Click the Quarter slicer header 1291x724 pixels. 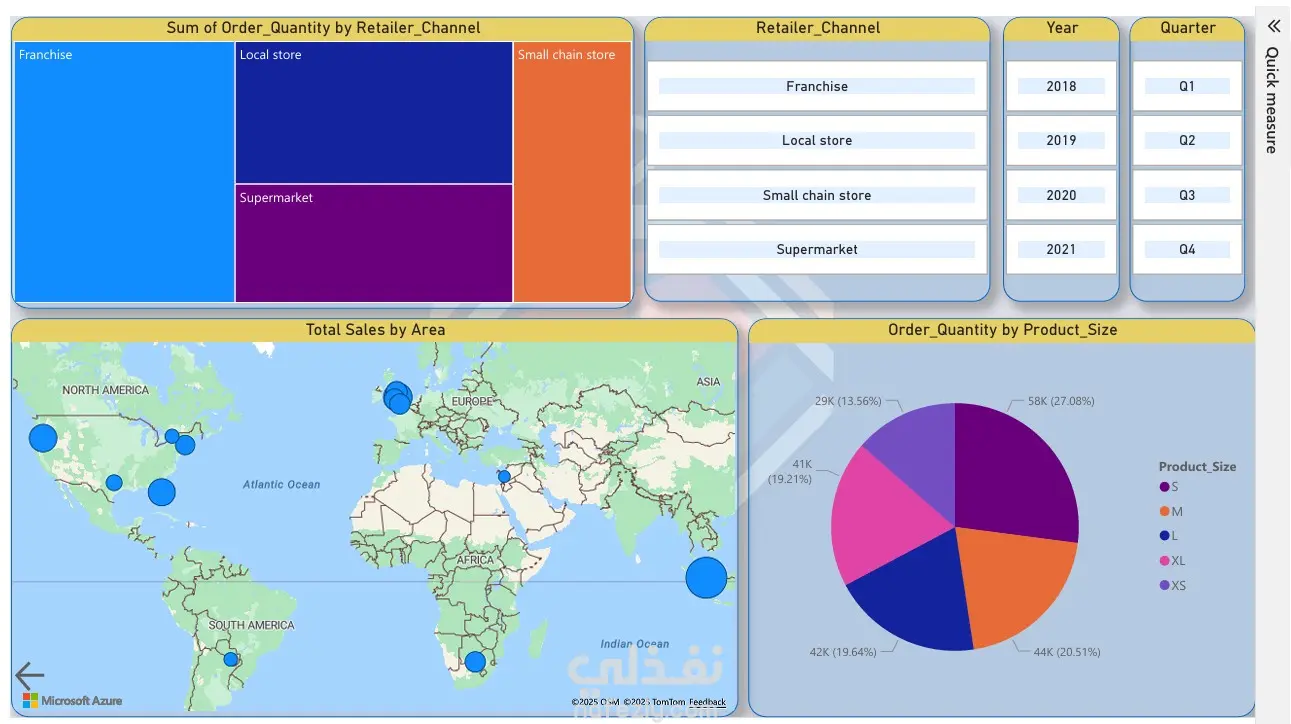pos(1187,28)
